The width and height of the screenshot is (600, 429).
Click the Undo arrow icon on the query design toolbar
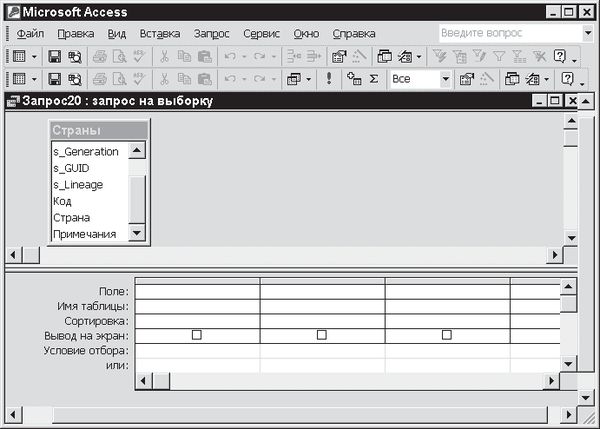(x=229, y=78)
